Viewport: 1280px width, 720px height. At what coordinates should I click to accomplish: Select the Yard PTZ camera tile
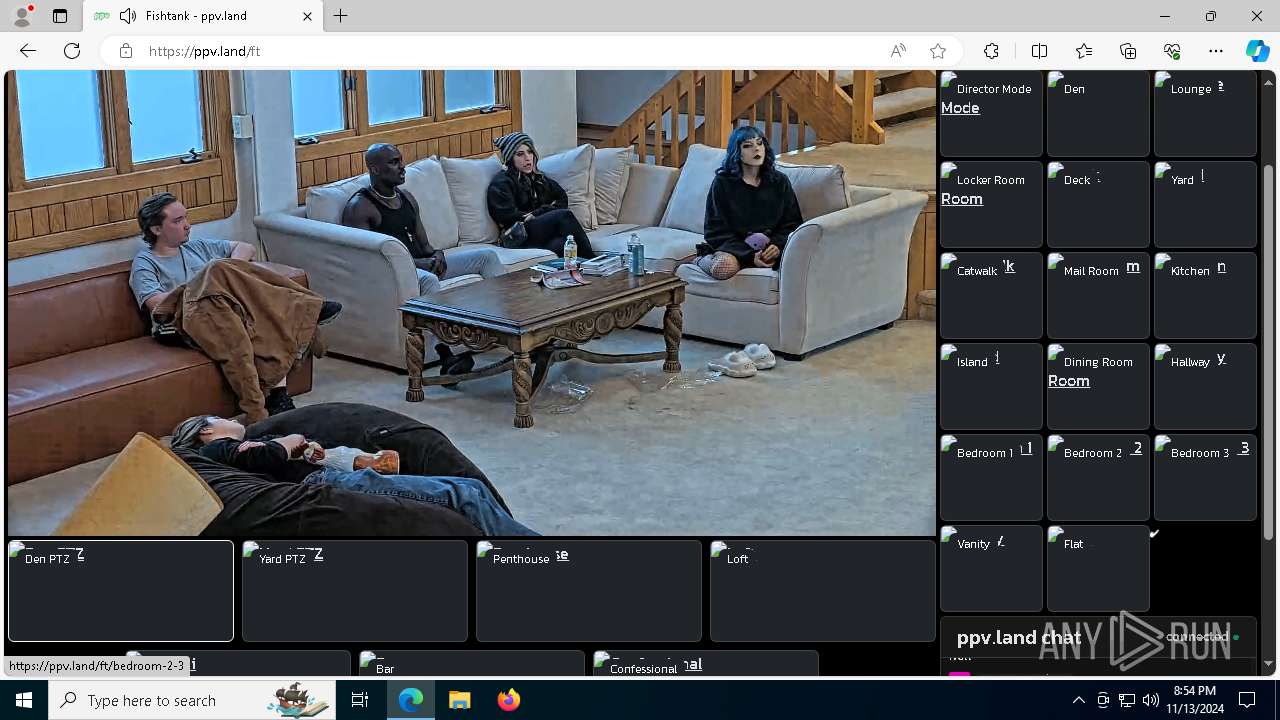tap(355, 591)
